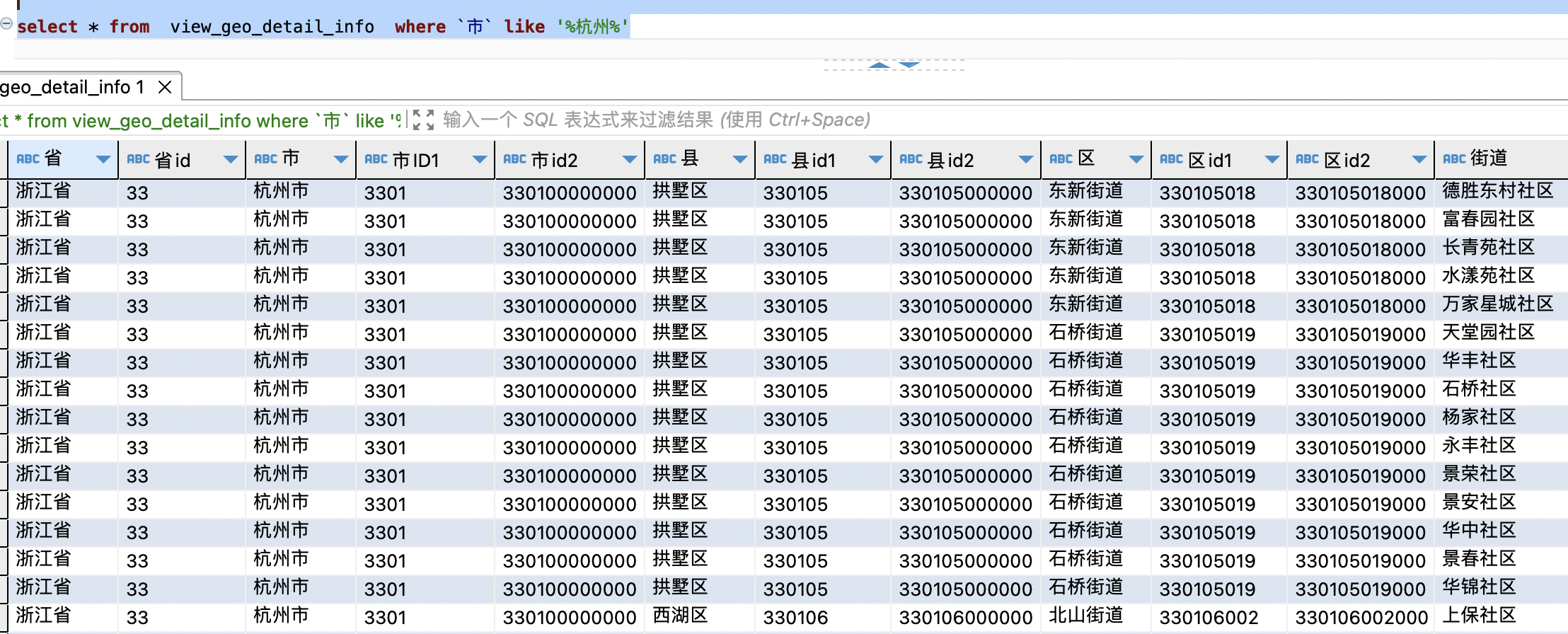Image resolution: width=1568 pixels, height=634 pixels.
Task: Click the ABC type icon of 县id2 column
Action: pos(911,159)
